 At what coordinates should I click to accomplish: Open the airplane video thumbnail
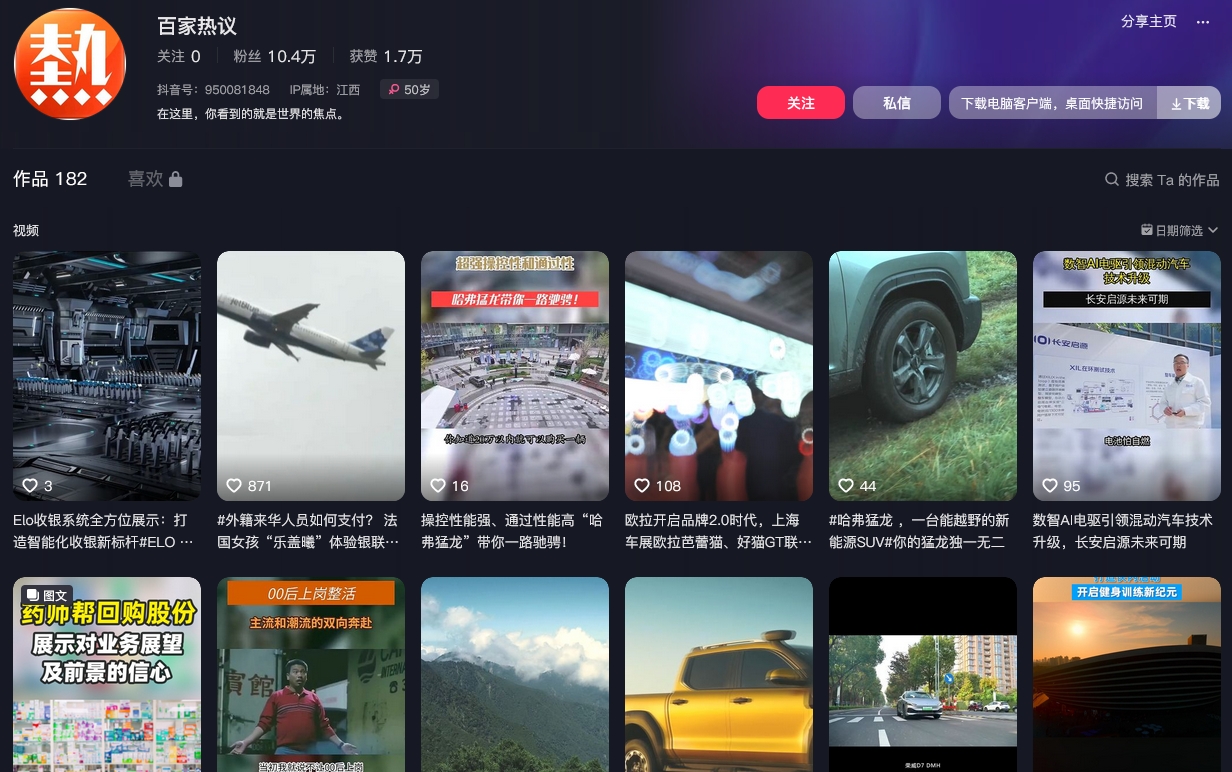311,376
